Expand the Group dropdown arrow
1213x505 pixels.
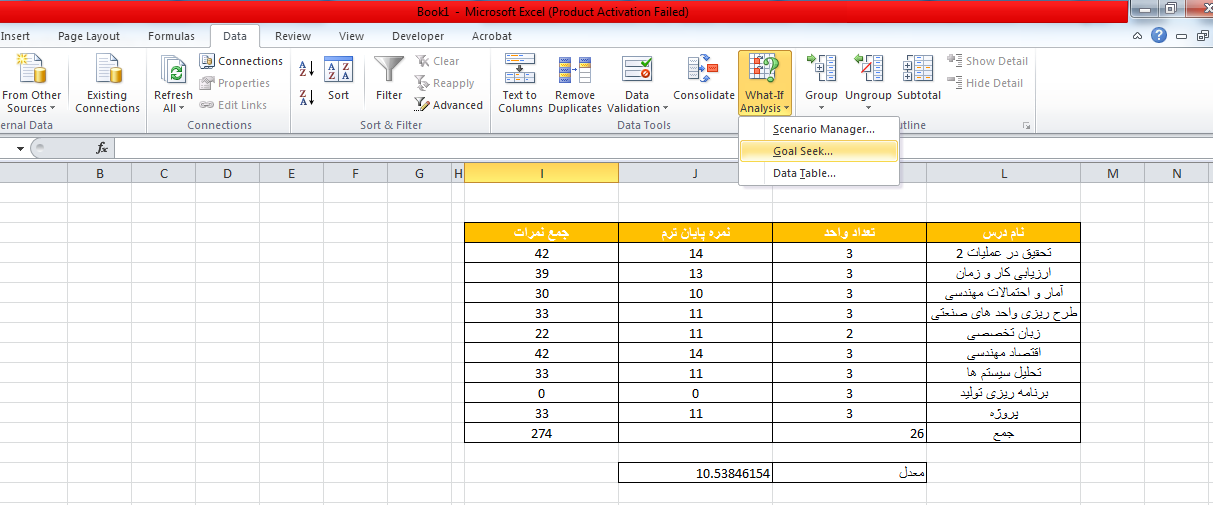tap(822, 108)
